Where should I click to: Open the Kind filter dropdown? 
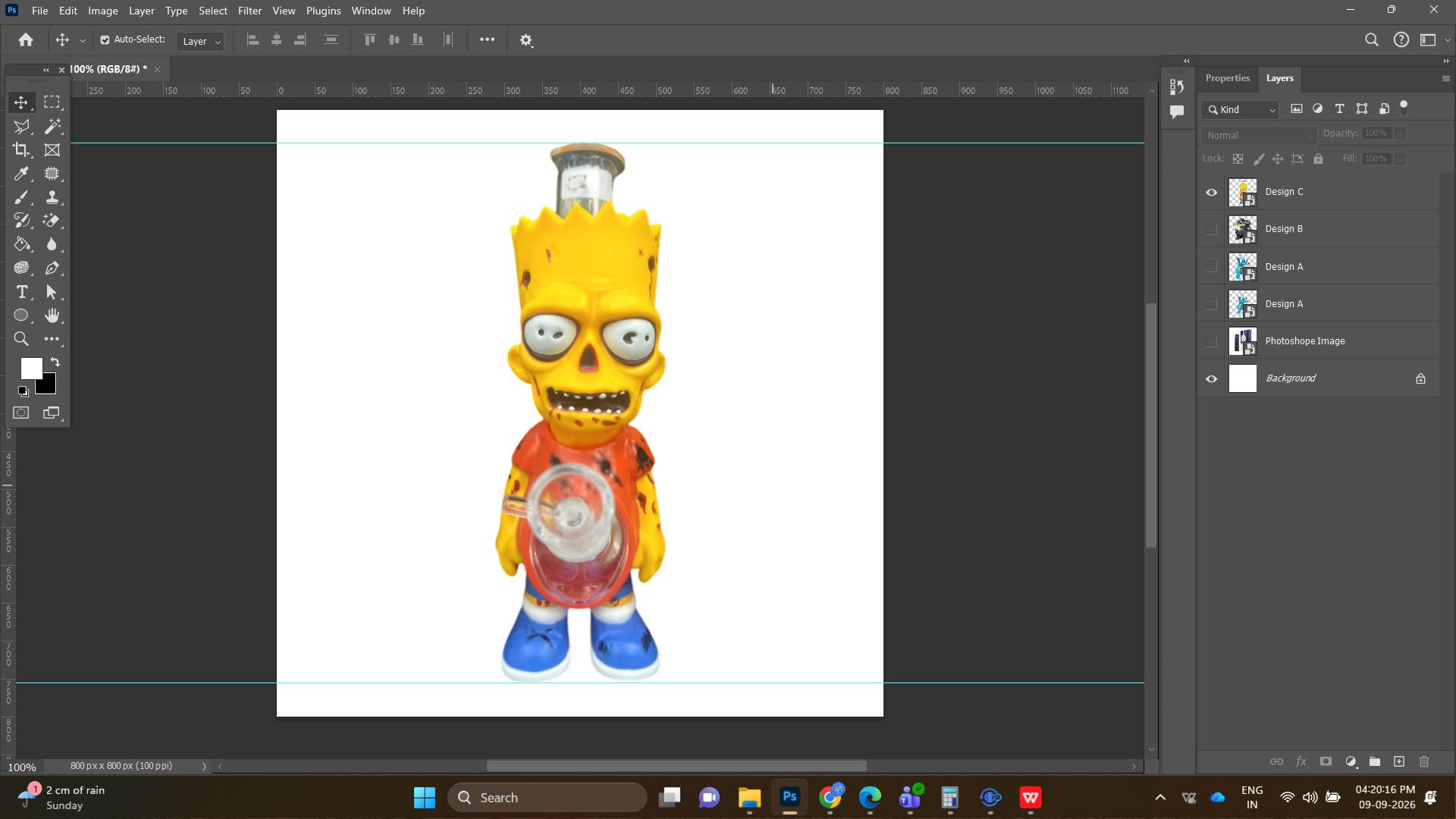click(x=1241, y=109)
